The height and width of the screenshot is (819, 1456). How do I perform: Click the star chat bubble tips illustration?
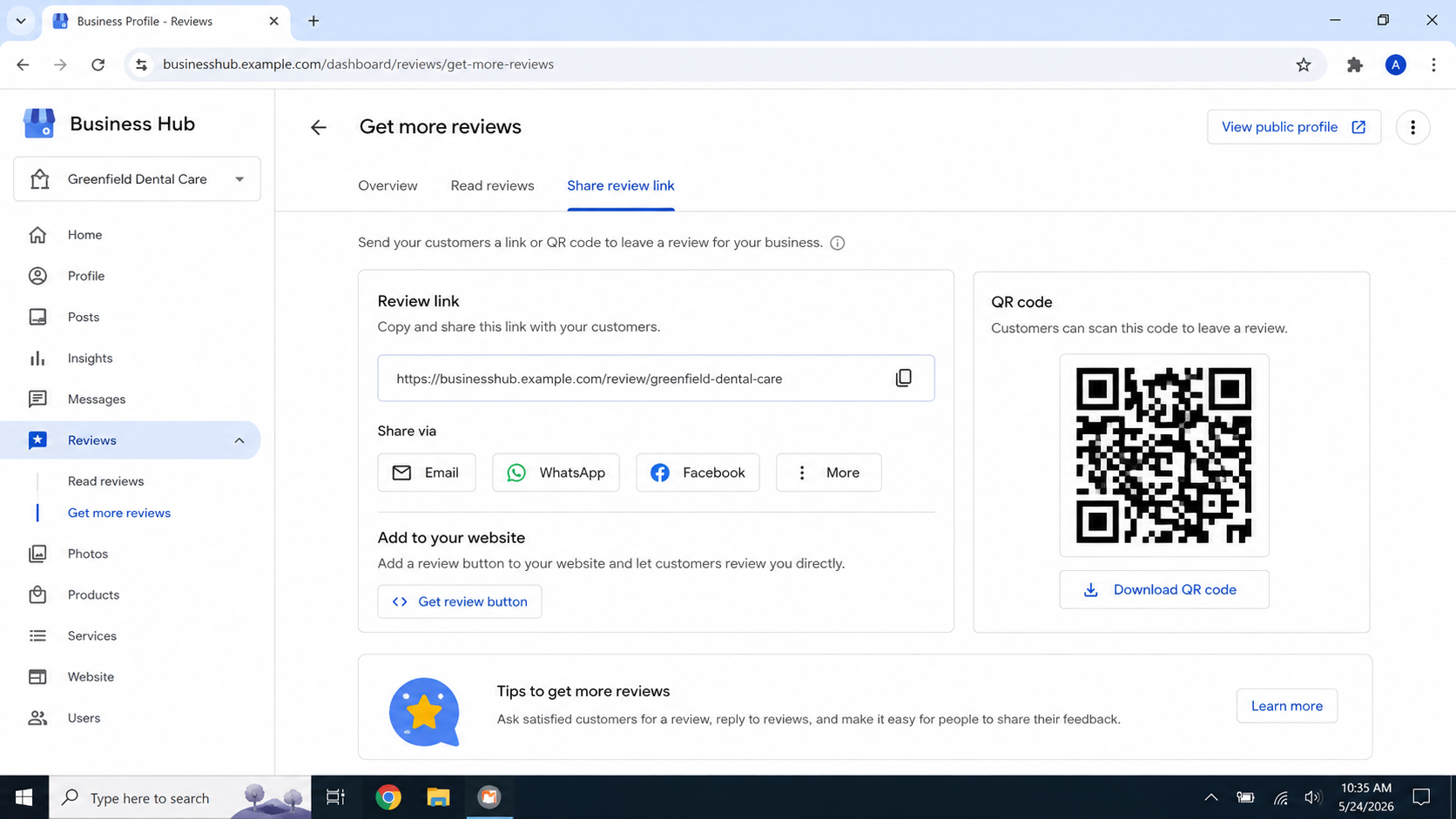pyautogui.click(x=424, y=712)
